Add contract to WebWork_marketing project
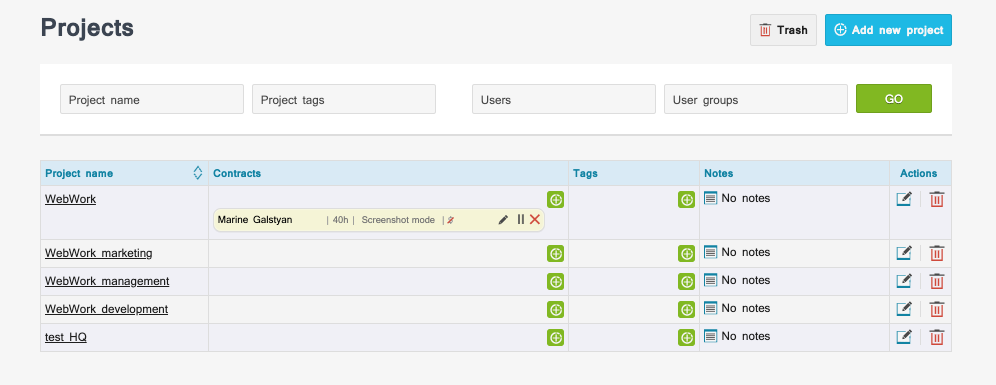Screen dimensions: 996x385 pyautogui.click(x=556, y=253)
